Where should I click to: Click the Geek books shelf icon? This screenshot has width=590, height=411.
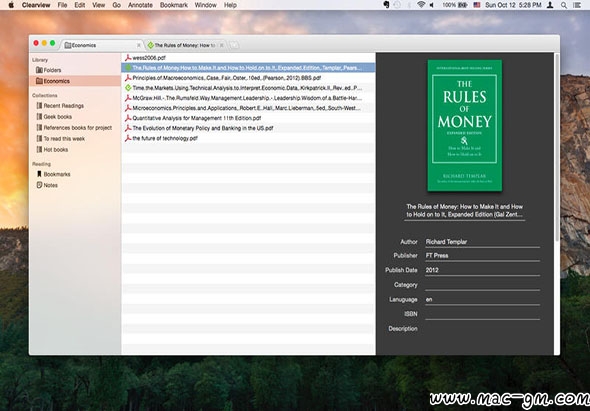point(39,117)
